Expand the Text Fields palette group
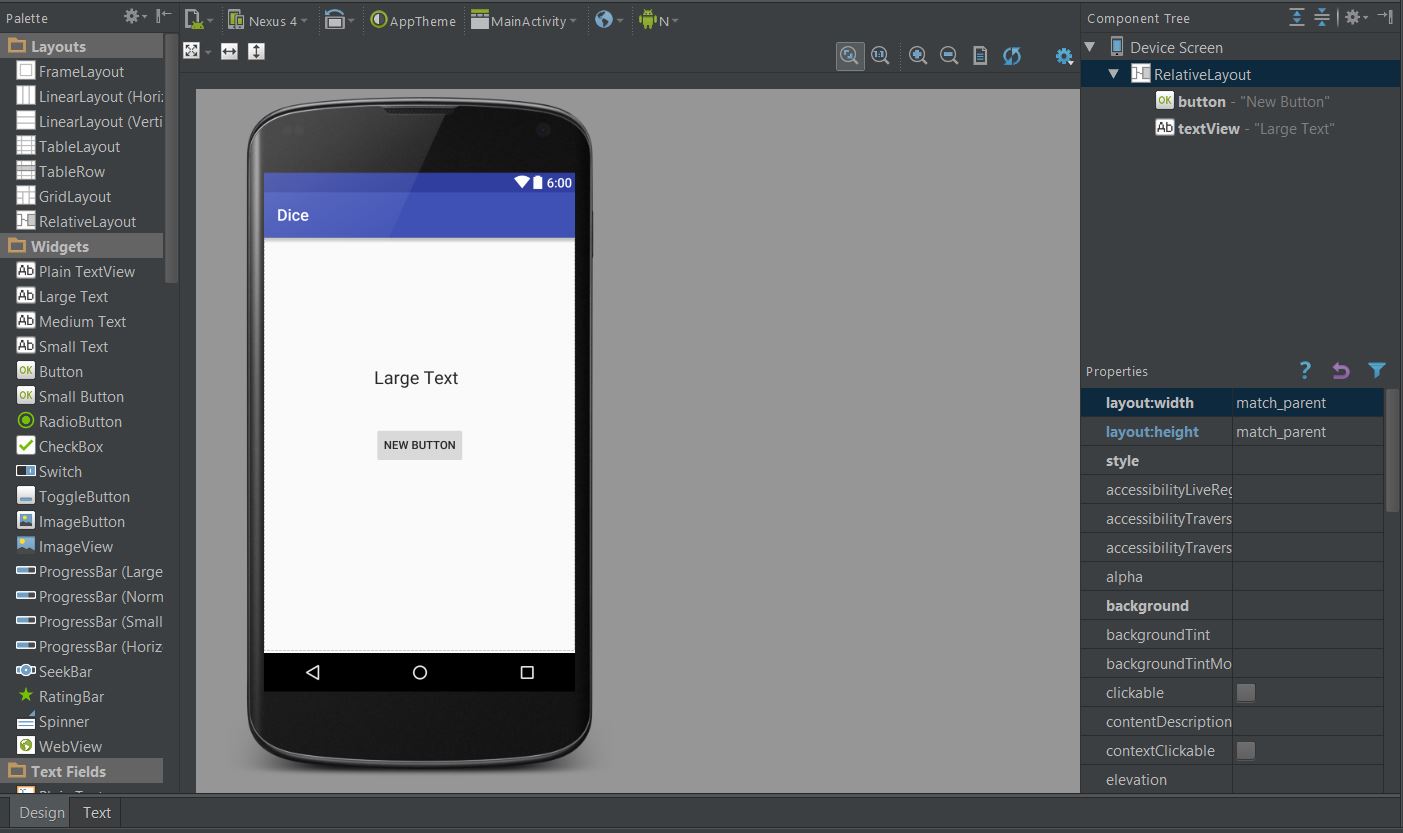This screenshot has width=1403, height=833. click(81, 771)
